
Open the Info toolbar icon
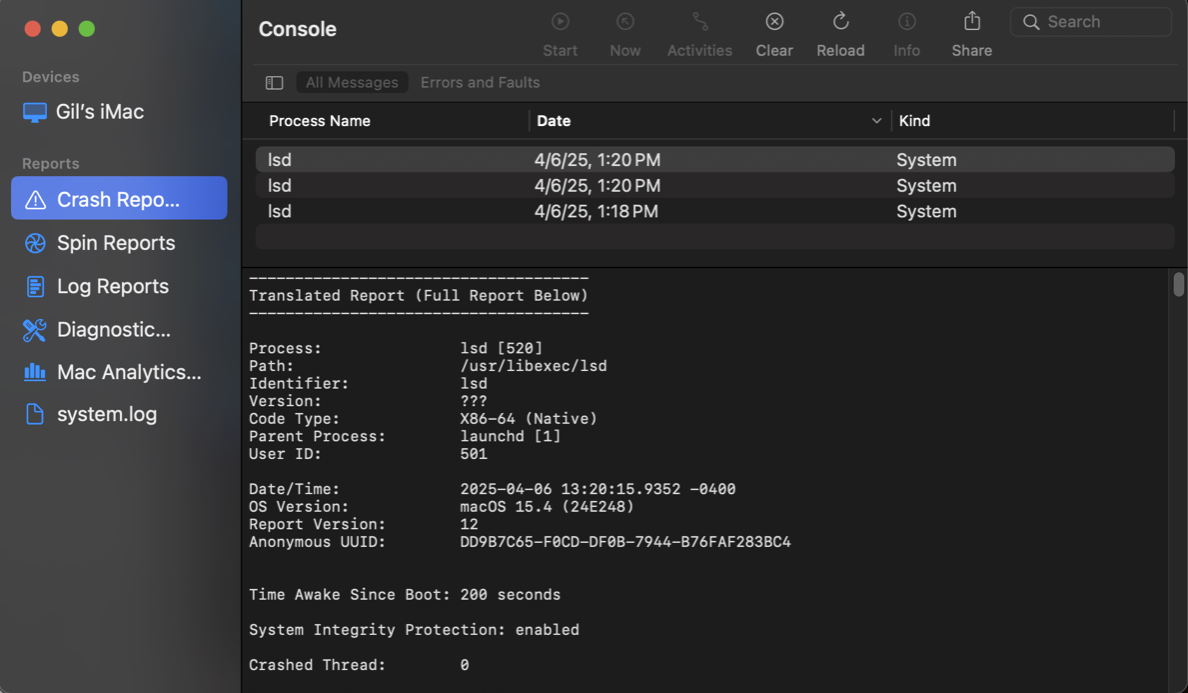click(907, 21)
